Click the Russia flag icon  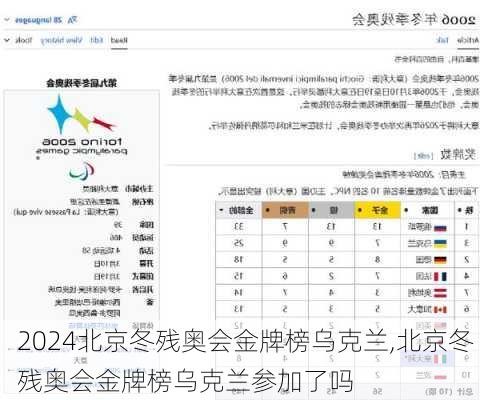(x=440, y=228)
